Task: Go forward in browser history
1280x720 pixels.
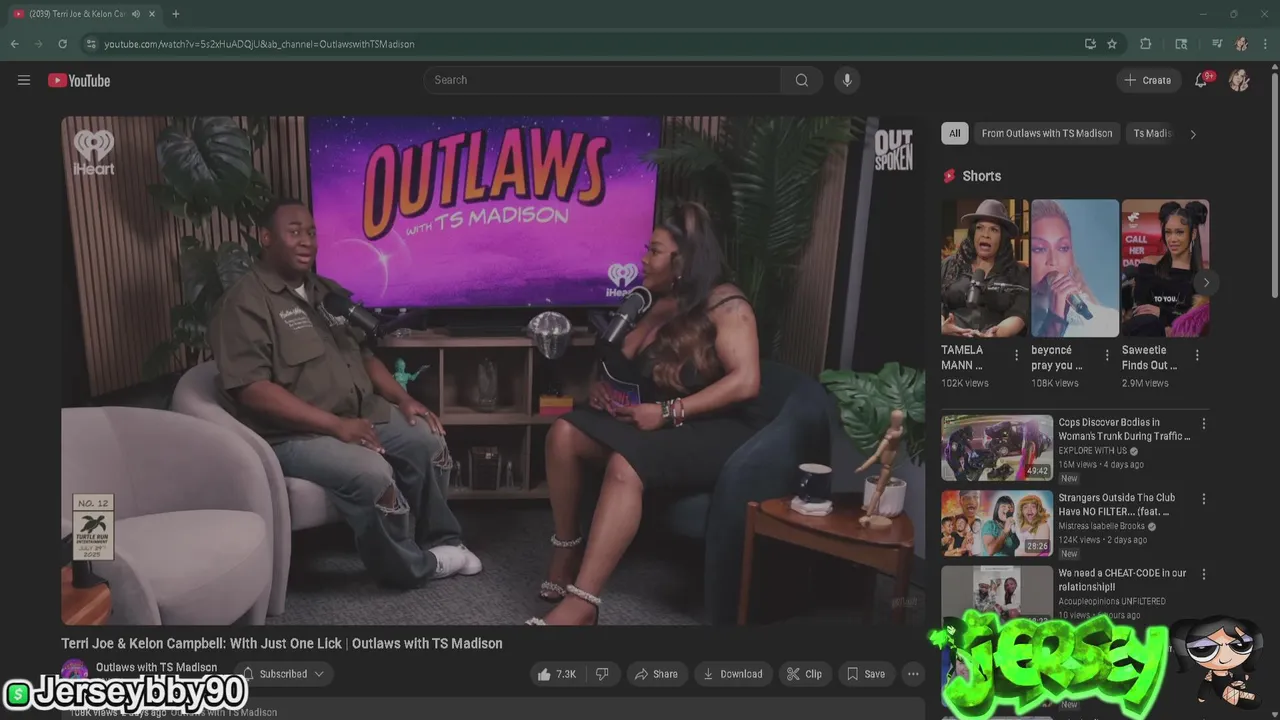Action: (x=38, y=44)
